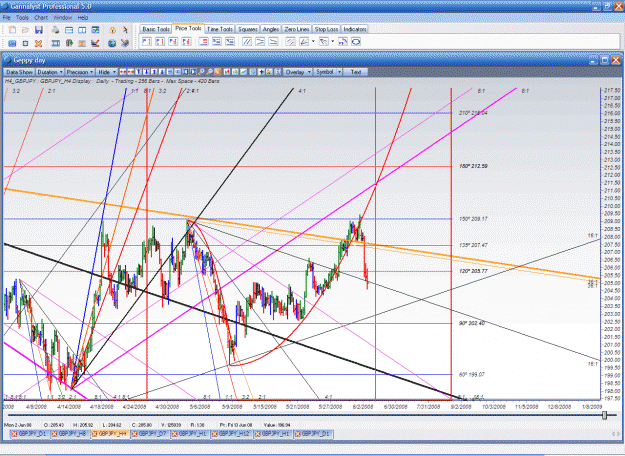Expand arrow next to angled lines price tool
Viewport: 625px width, 456px height.
313,41
